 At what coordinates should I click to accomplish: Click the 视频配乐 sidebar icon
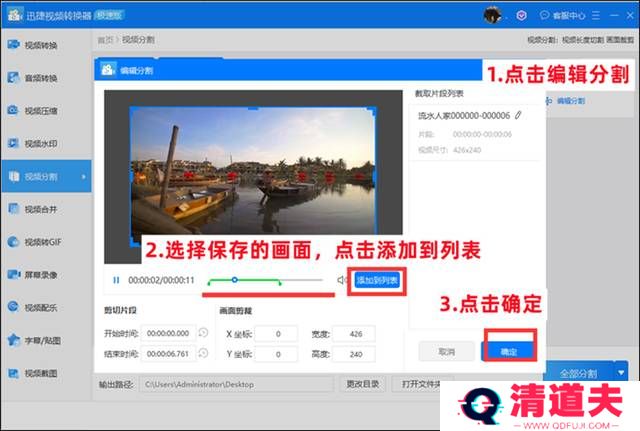click(13, 307)
